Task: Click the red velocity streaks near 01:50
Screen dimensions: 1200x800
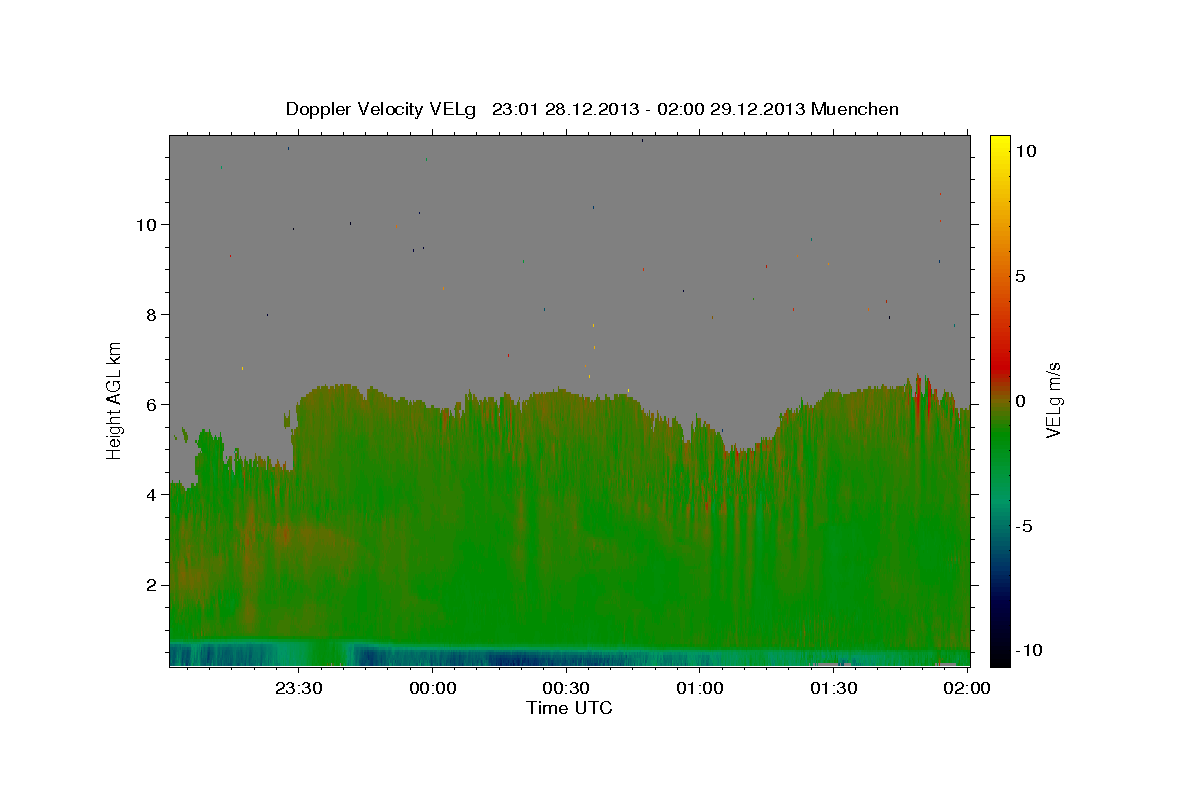Action: [x=924, y=395]
